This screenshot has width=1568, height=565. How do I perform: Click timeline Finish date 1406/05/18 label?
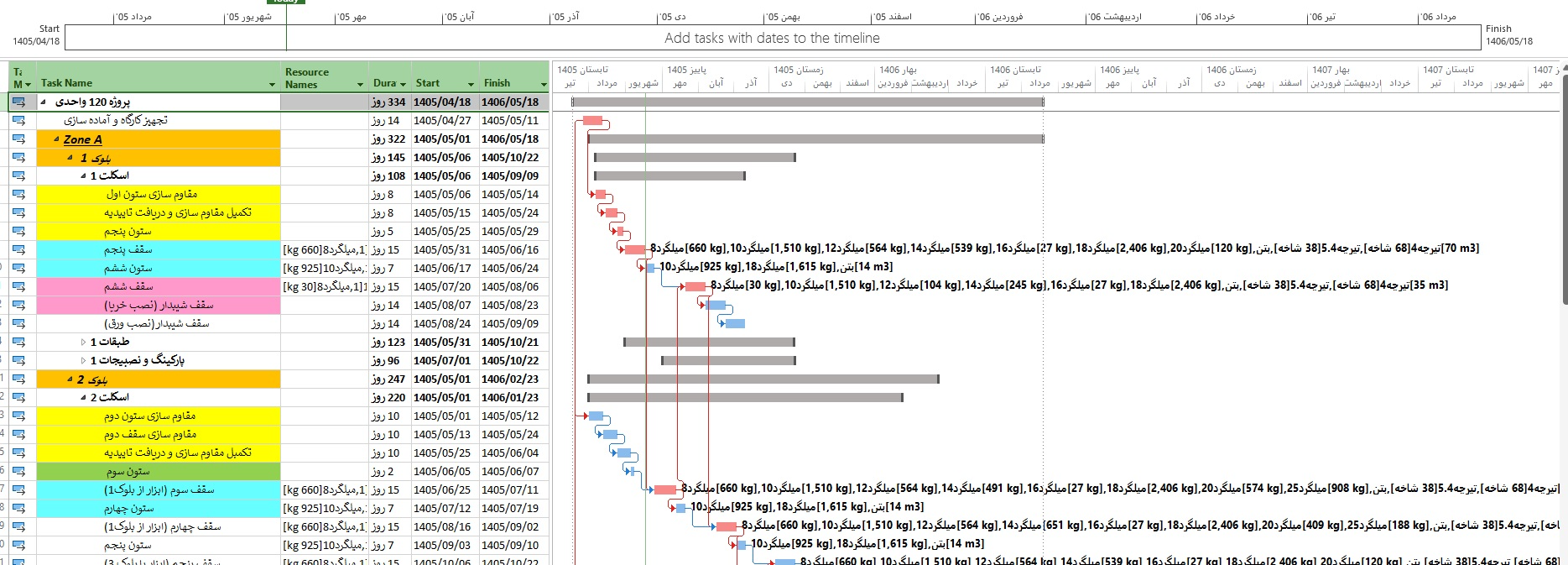click(1508, 41)
